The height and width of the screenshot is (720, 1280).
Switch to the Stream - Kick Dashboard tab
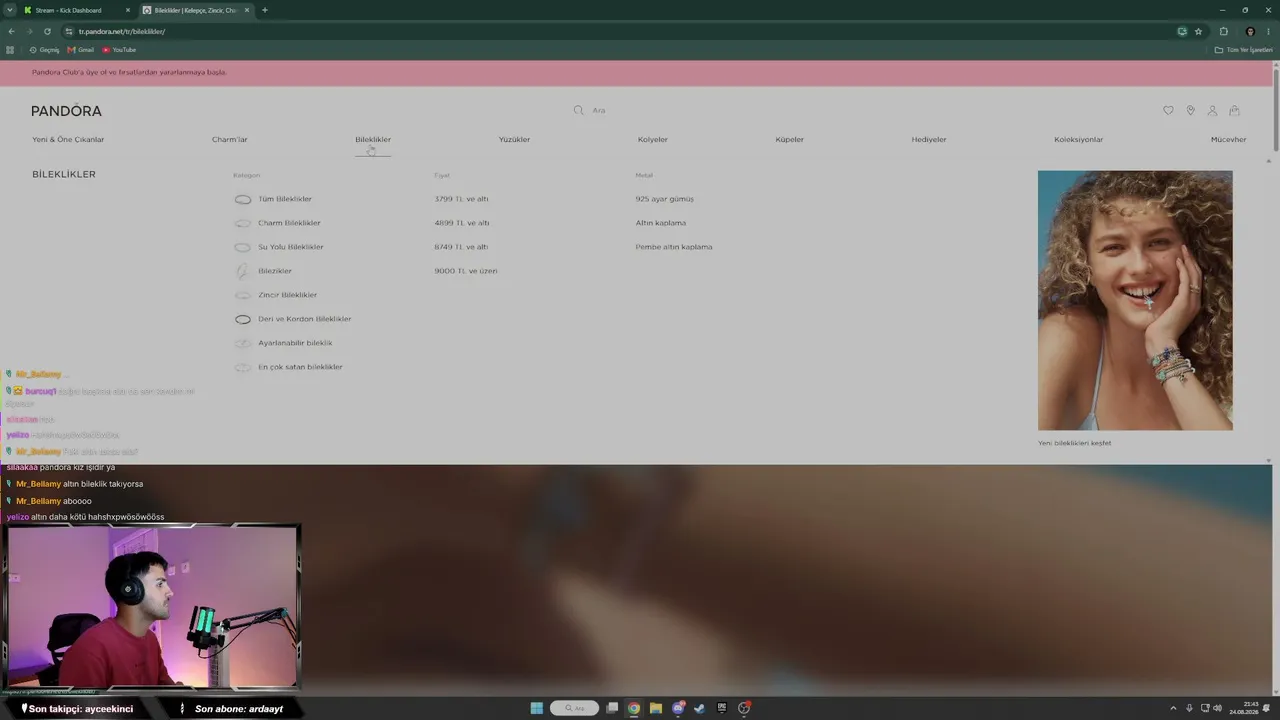pos(77,10)
